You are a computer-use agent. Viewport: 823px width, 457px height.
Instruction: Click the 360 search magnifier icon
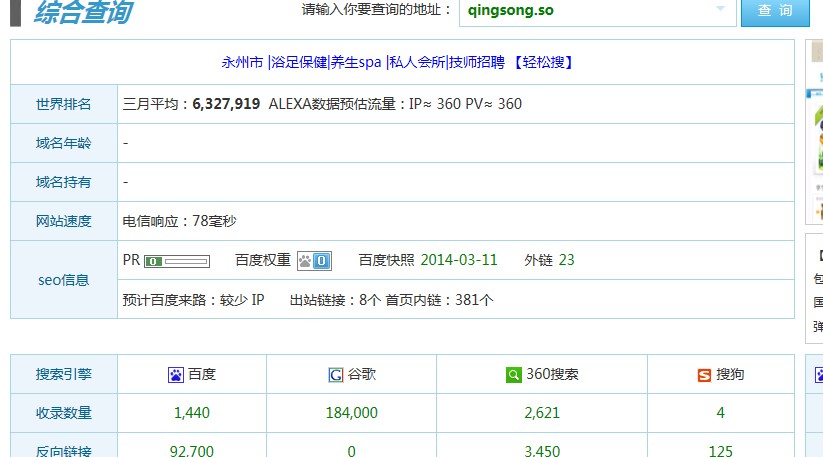click(x=514, y=375)
